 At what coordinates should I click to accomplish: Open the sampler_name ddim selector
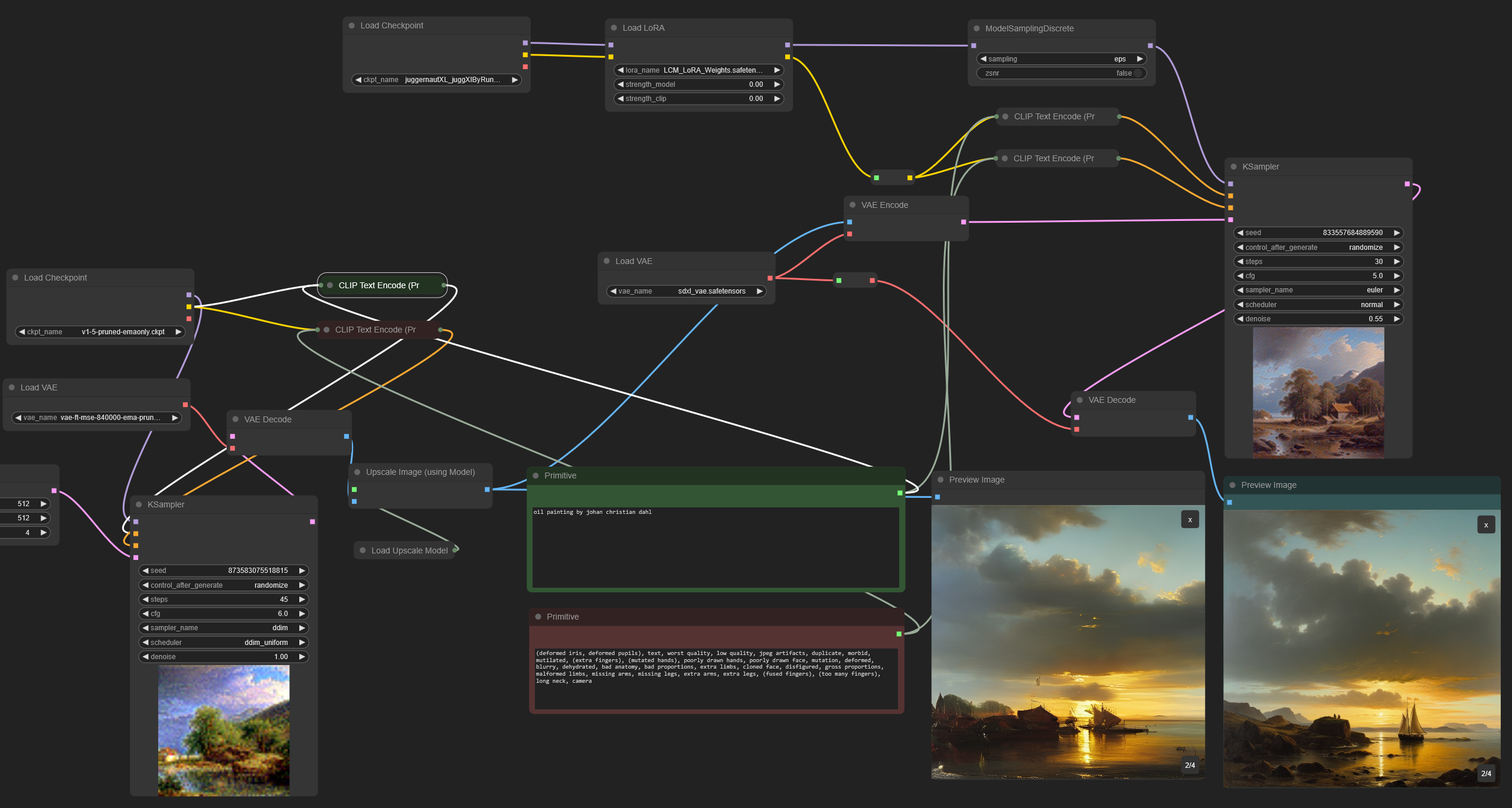(x=224, y=628)
